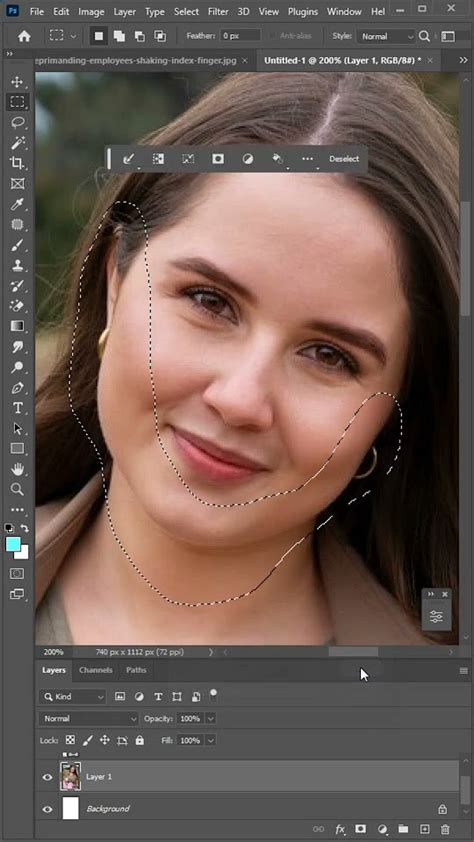Hide the Background layer eye

pos(47,809)
